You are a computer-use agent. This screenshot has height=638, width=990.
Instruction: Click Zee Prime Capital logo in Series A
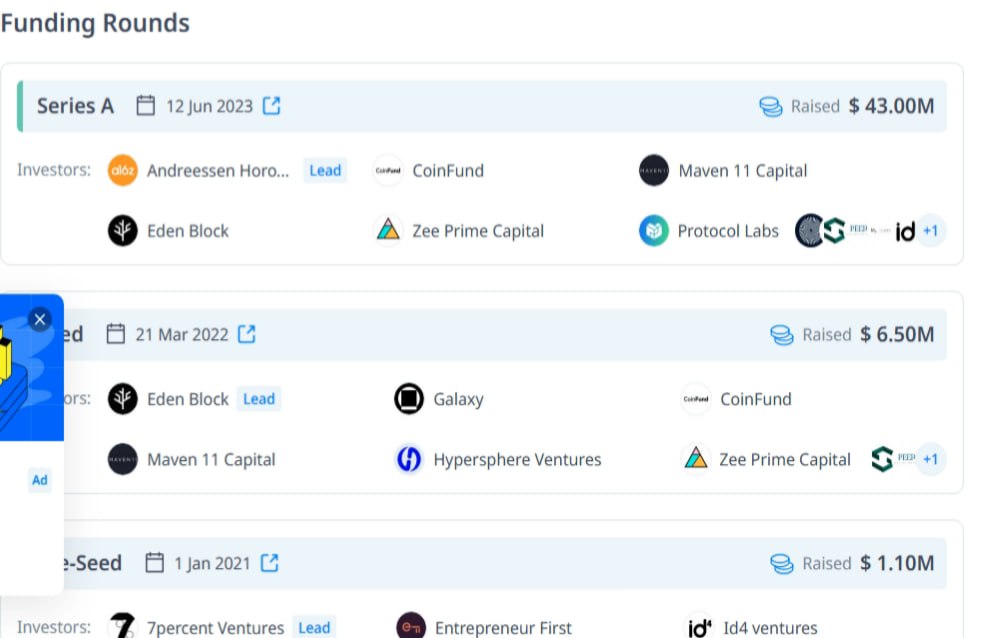pos(388,231)
